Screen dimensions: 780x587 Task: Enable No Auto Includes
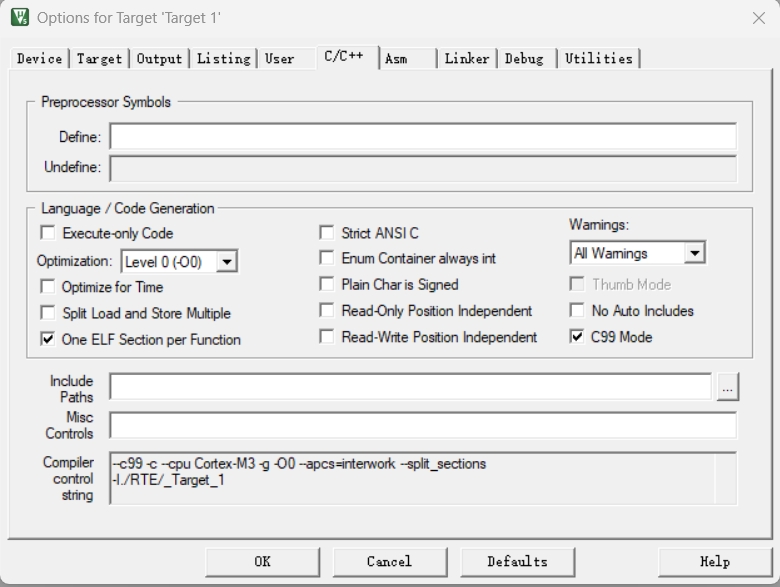click(x=577, y=310)
